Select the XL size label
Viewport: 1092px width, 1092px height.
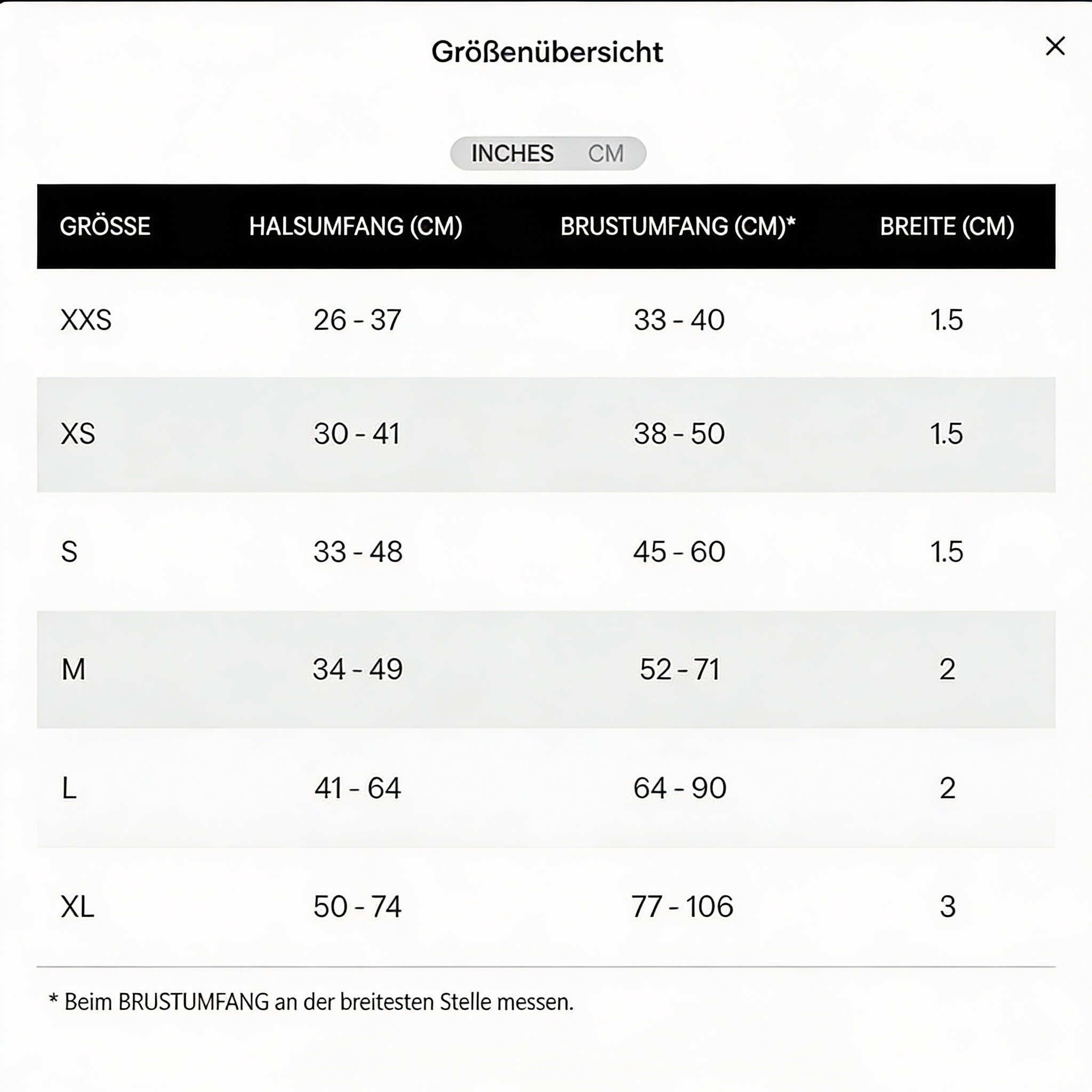click(x=77, y=906)
